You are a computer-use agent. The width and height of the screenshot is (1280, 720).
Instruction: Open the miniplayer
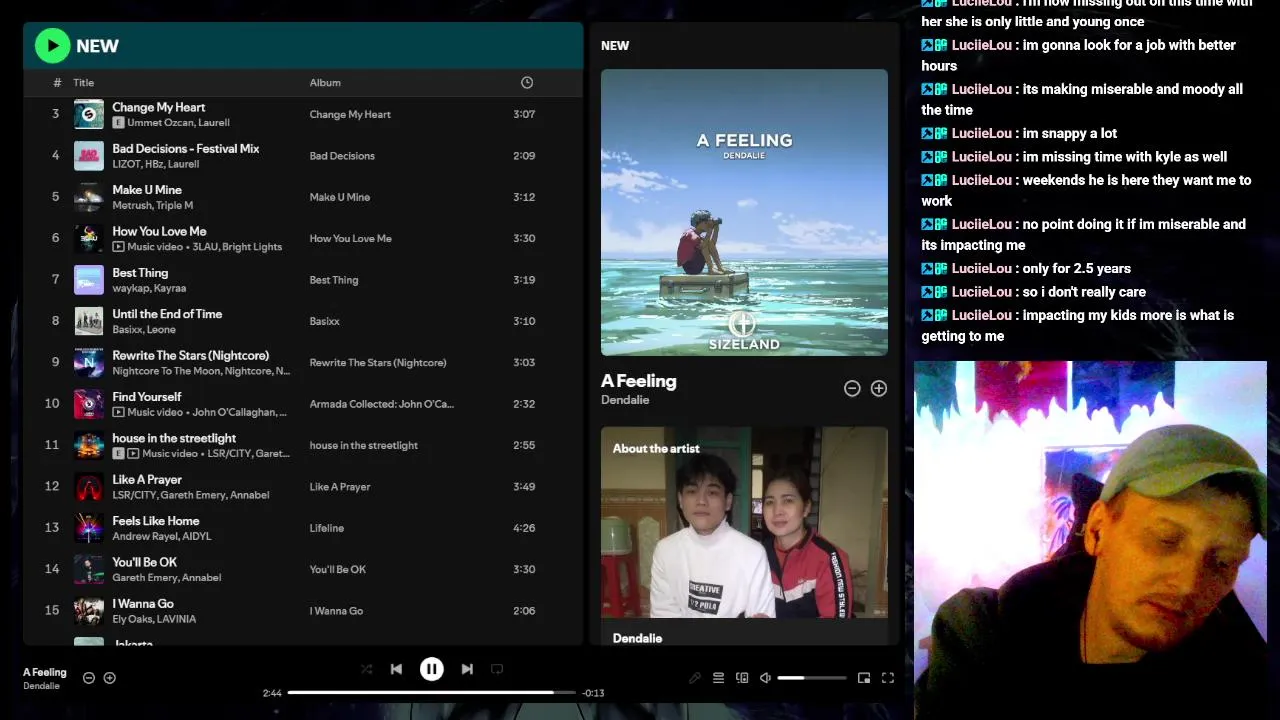[864, 678]
